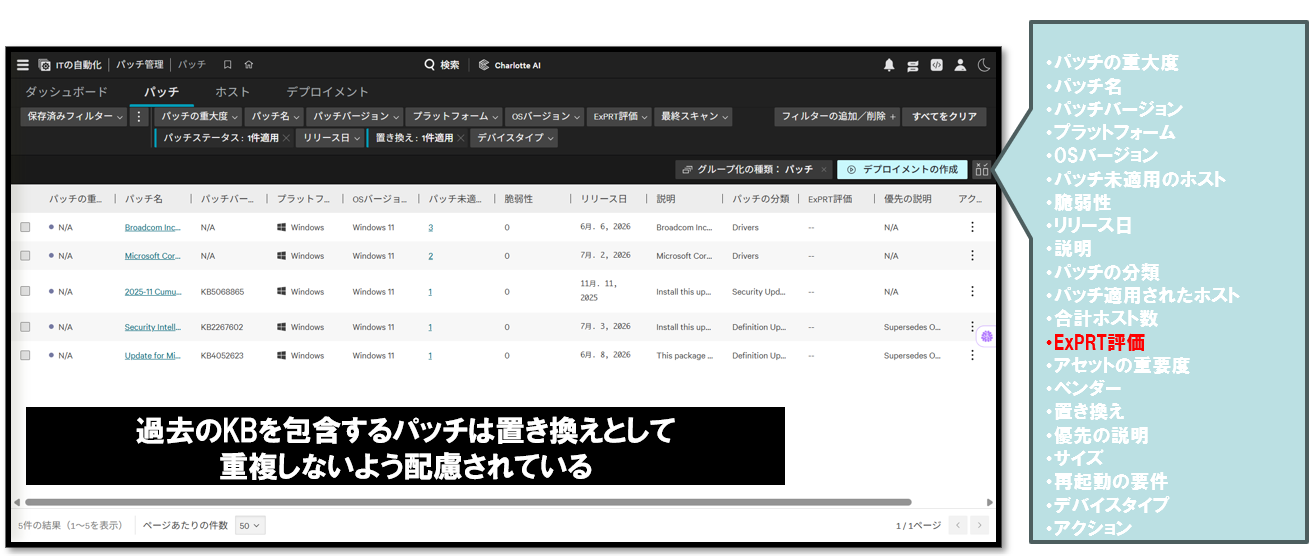Viewport: 1315px width, 556px height.
Task: Sort by パッチ名 column header
Action: [x=144, y=199]
